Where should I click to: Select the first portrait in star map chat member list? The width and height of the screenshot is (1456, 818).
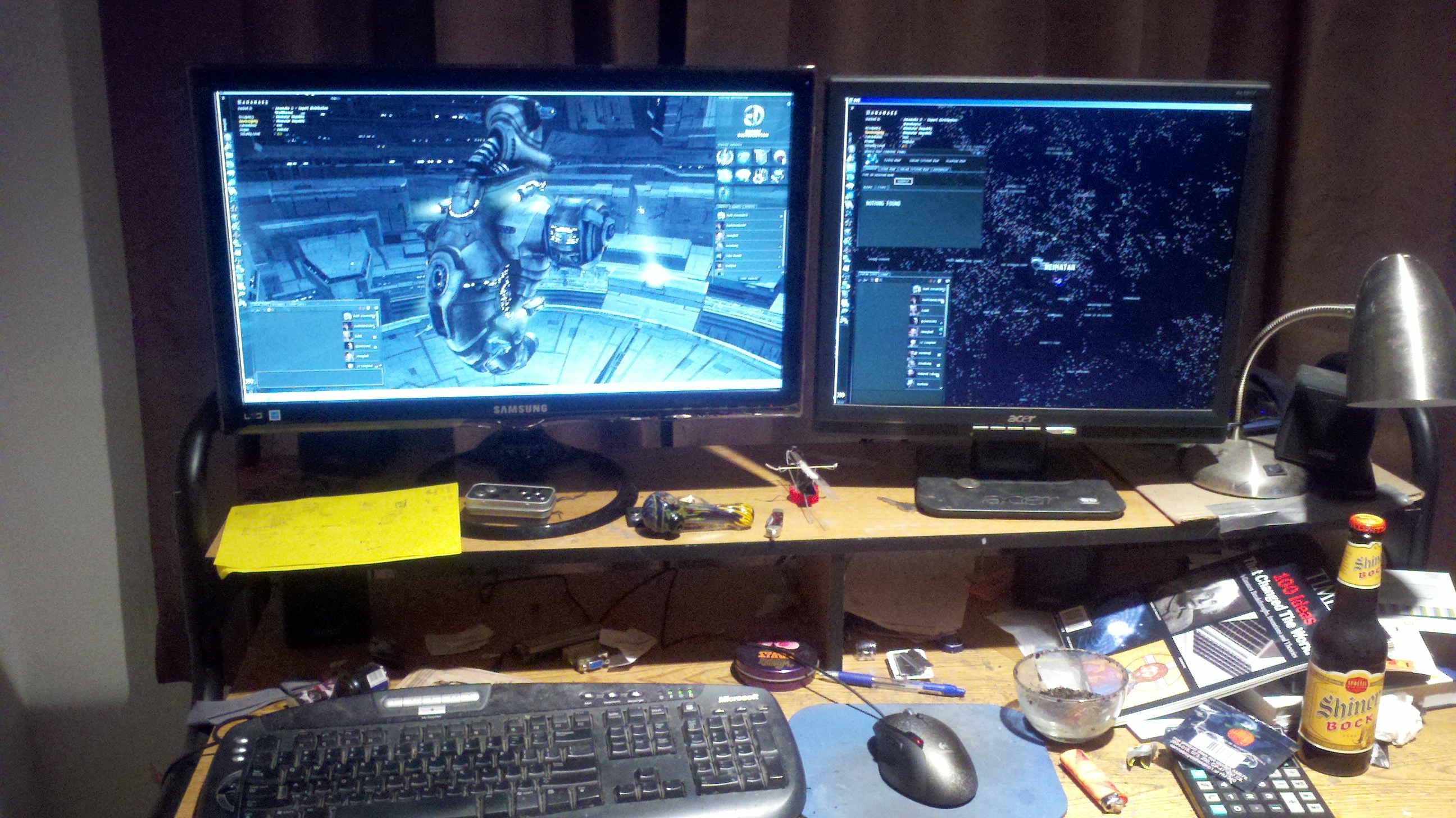917,289
